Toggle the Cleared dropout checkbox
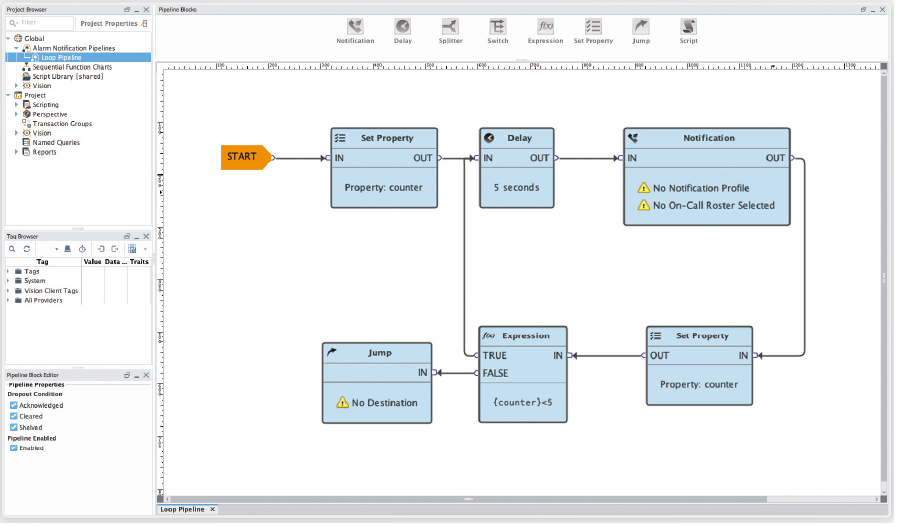The image size is (897, 526). pos(14,416)
